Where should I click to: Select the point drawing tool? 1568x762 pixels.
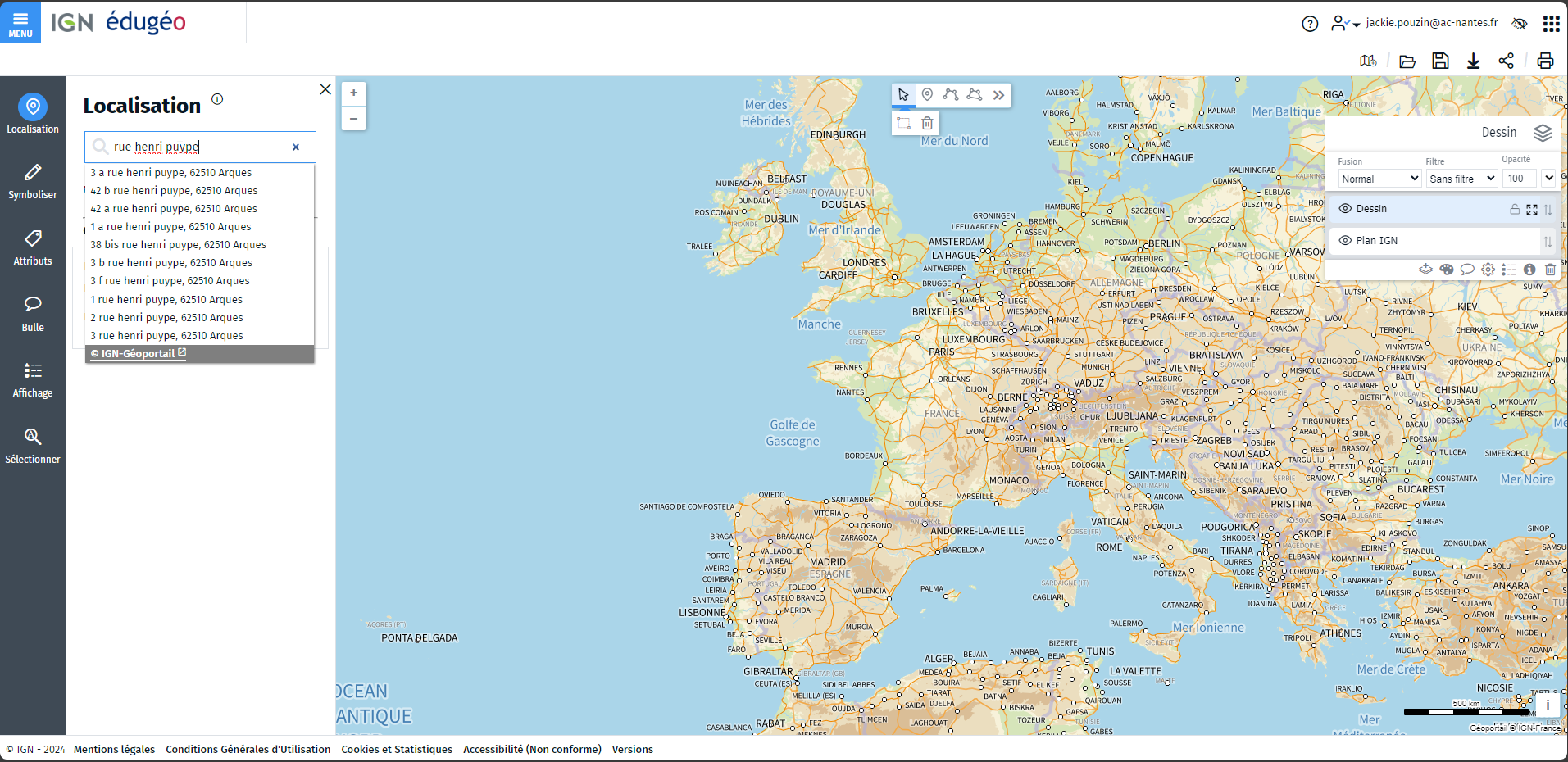tap(927, 95)
